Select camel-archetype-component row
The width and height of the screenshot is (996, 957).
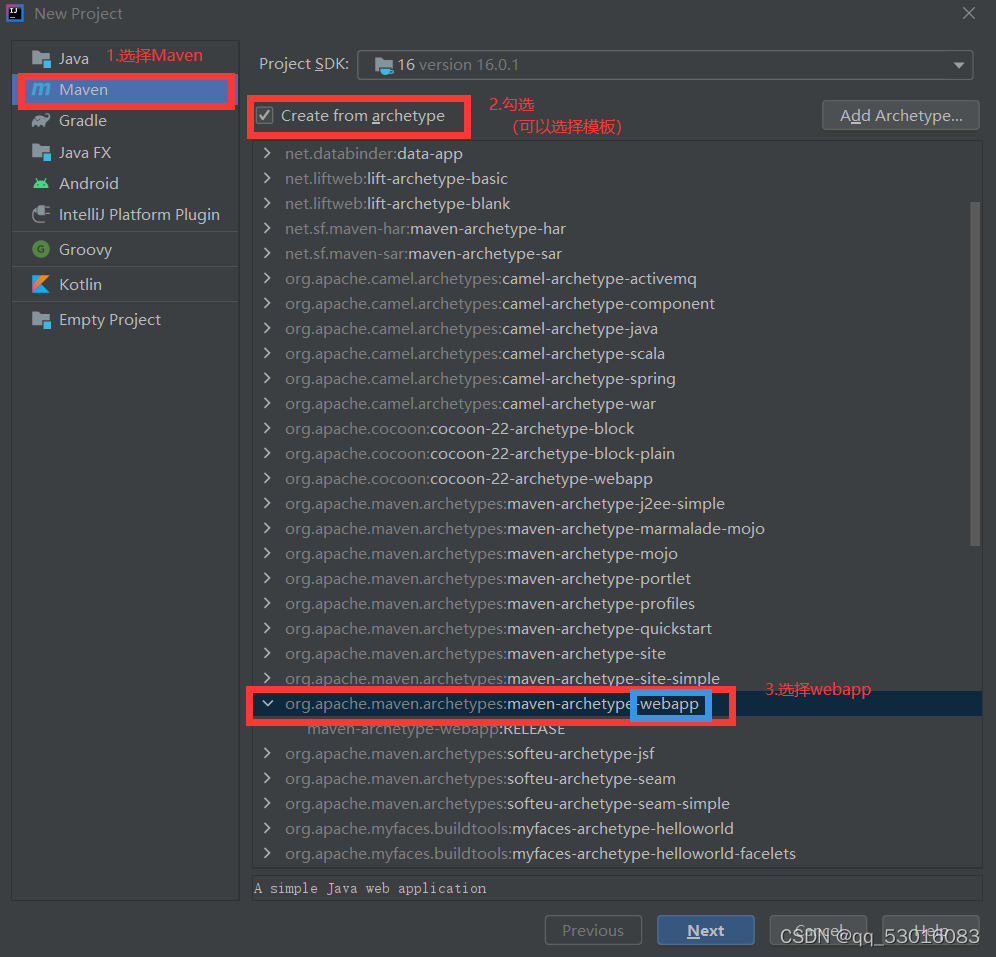[617, 304]
